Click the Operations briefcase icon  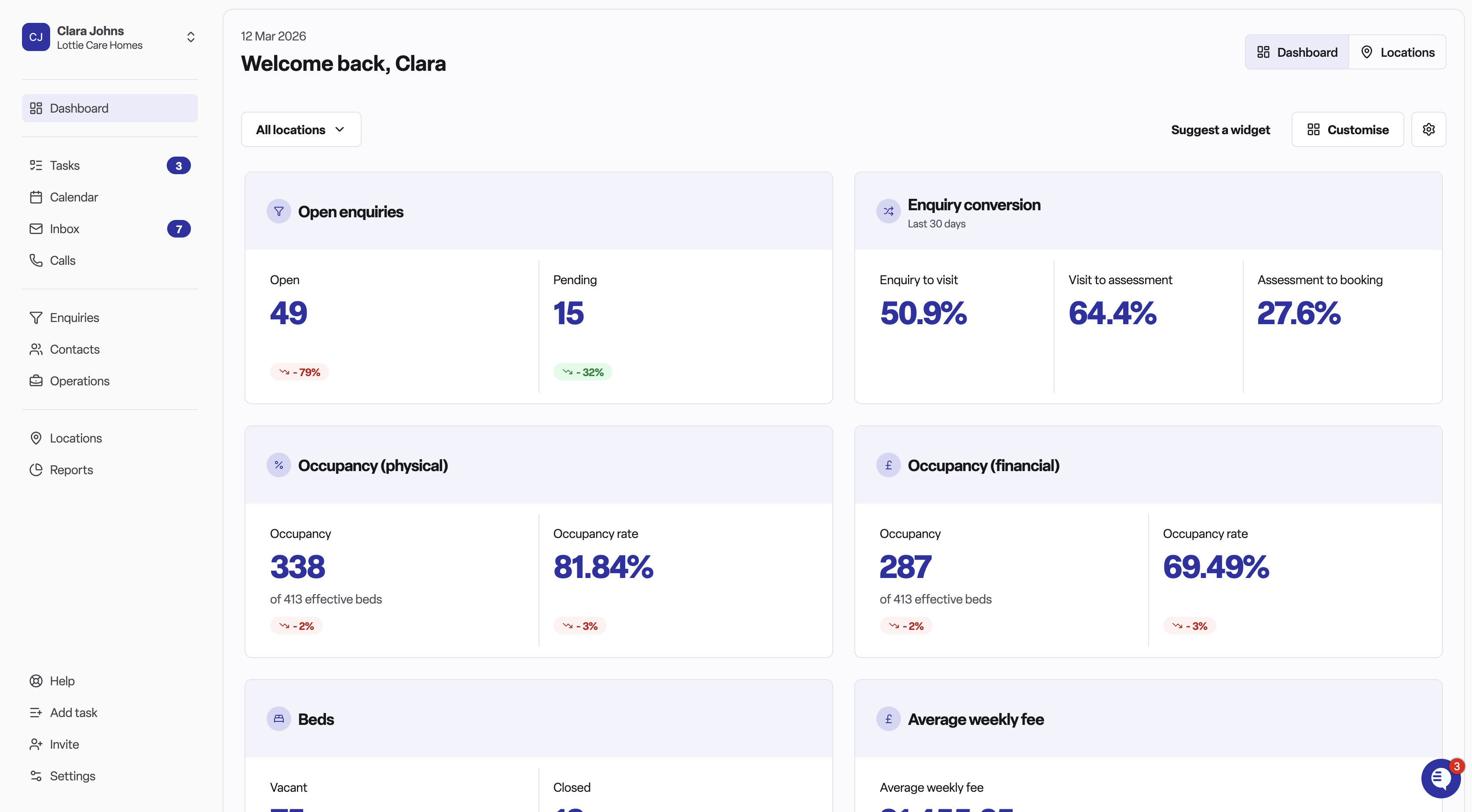coord(36,381)
